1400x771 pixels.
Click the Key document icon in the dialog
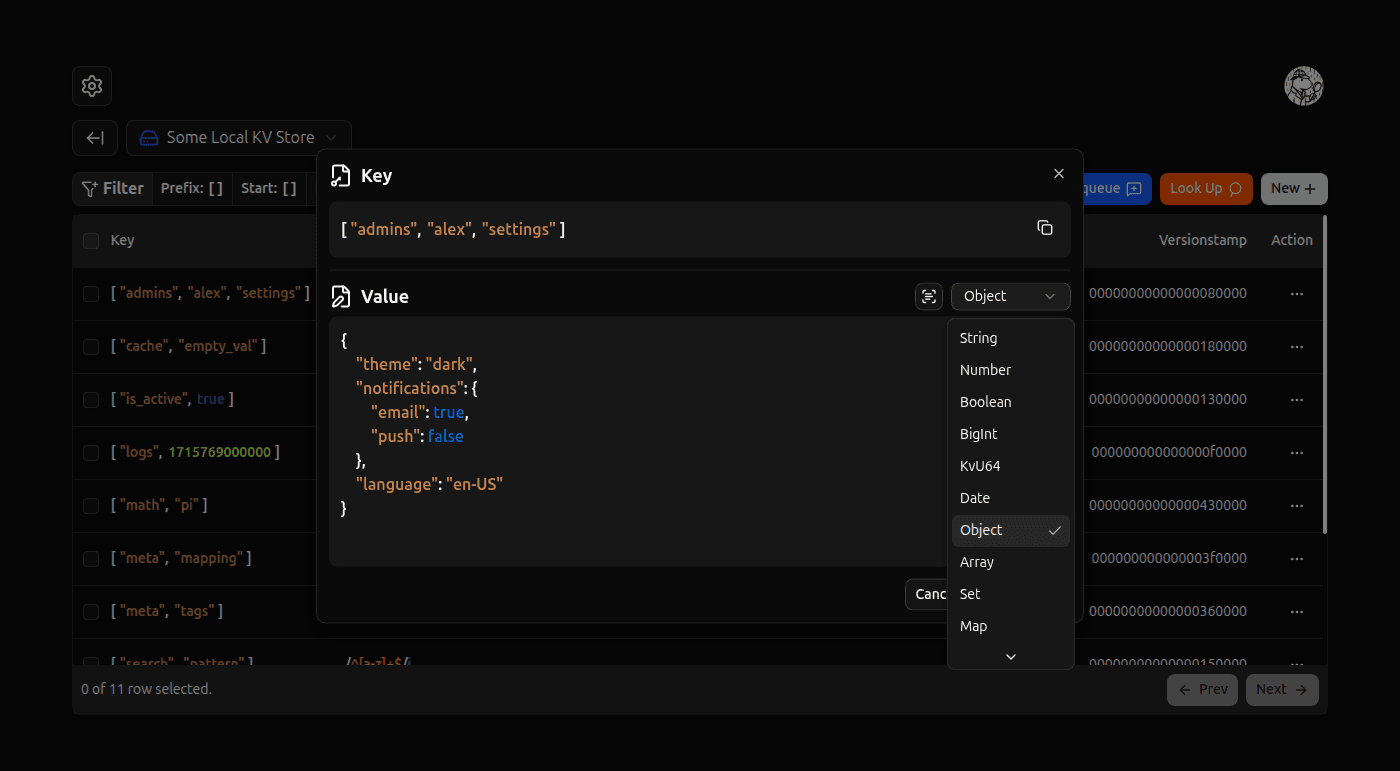click(341, 174)
